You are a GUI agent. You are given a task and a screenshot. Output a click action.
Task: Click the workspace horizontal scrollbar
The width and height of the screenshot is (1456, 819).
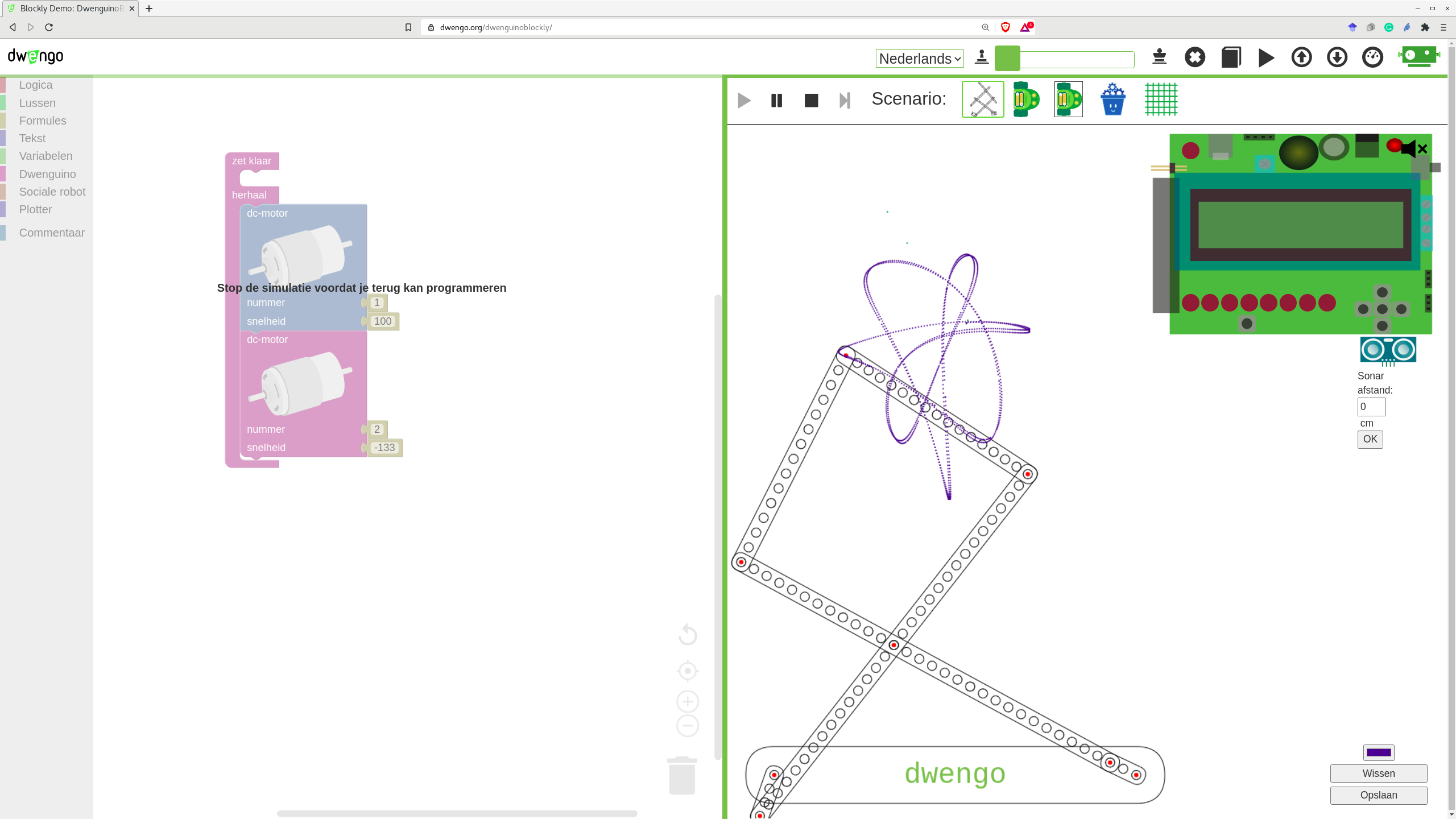click(457, 813)
